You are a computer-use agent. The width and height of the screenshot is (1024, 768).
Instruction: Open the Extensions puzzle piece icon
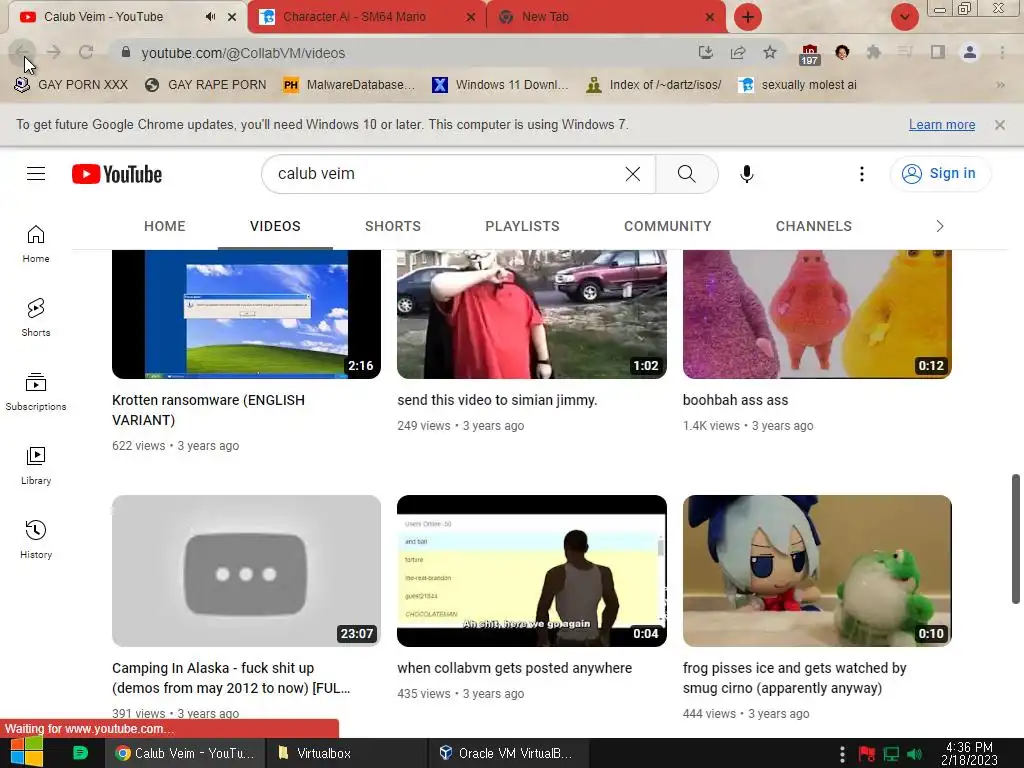873,52
